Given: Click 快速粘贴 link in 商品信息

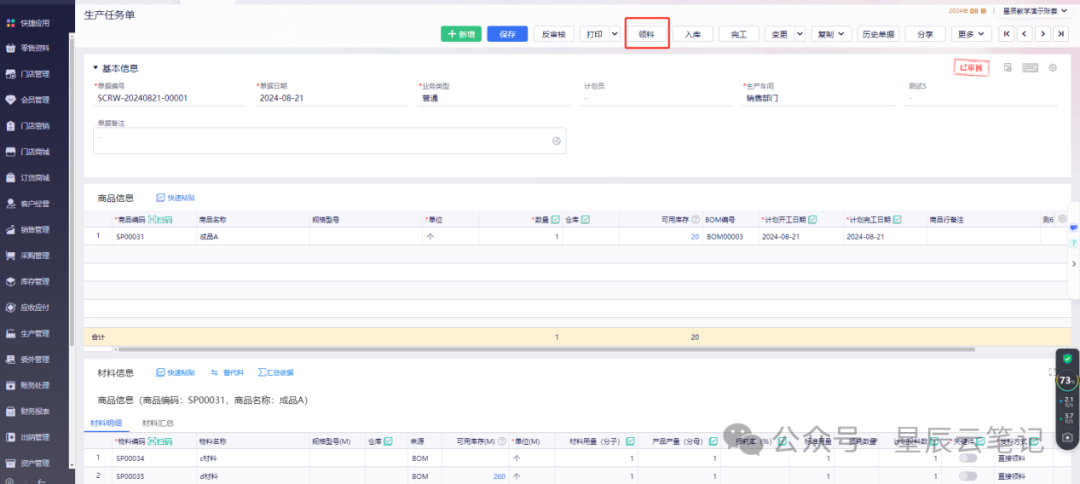Looking at the screenshot, I should (x=176, y=198).
